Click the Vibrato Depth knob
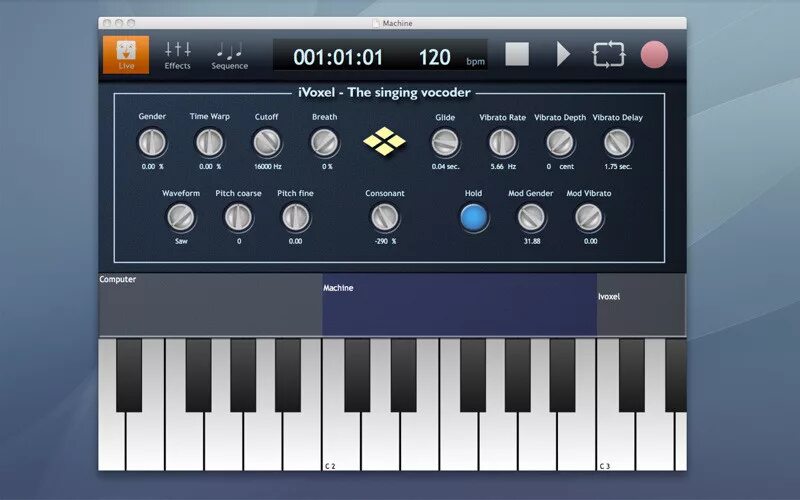 (560, 142)
